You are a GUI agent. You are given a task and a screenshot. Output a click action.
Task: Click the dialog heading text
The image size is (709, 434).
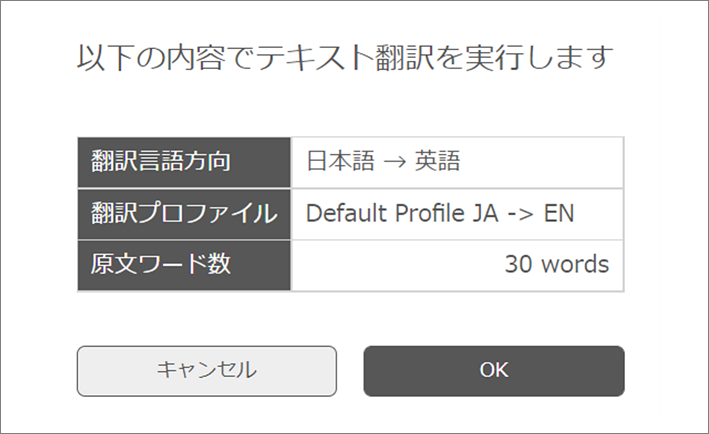[x=342, y=58]
